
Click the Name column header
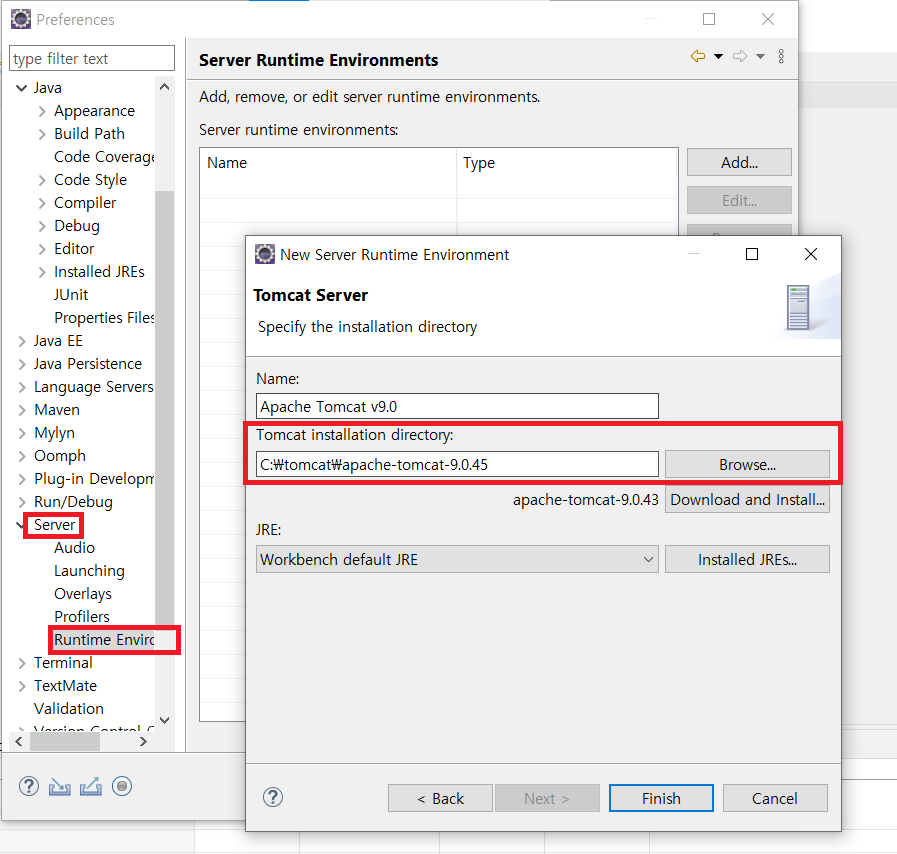coord(328,163)
